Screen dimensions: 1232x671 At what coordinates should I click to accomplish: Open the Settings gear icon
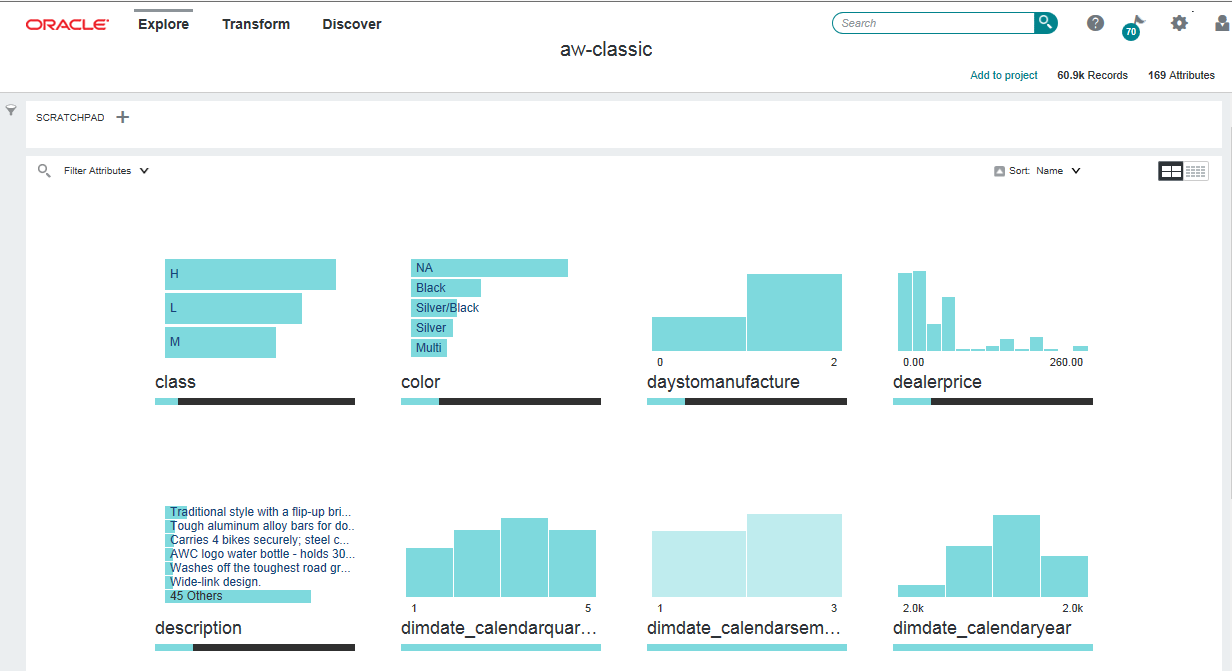(1179, 23)
